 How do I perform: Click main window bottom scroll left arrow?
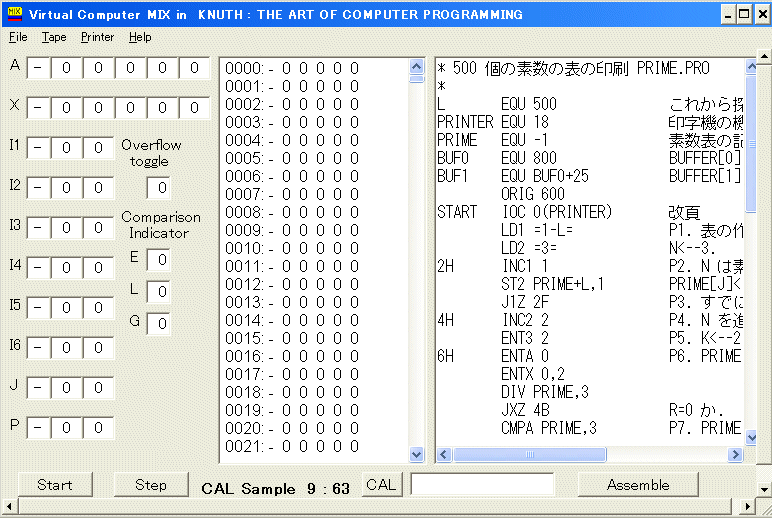[x=8, y=506]
